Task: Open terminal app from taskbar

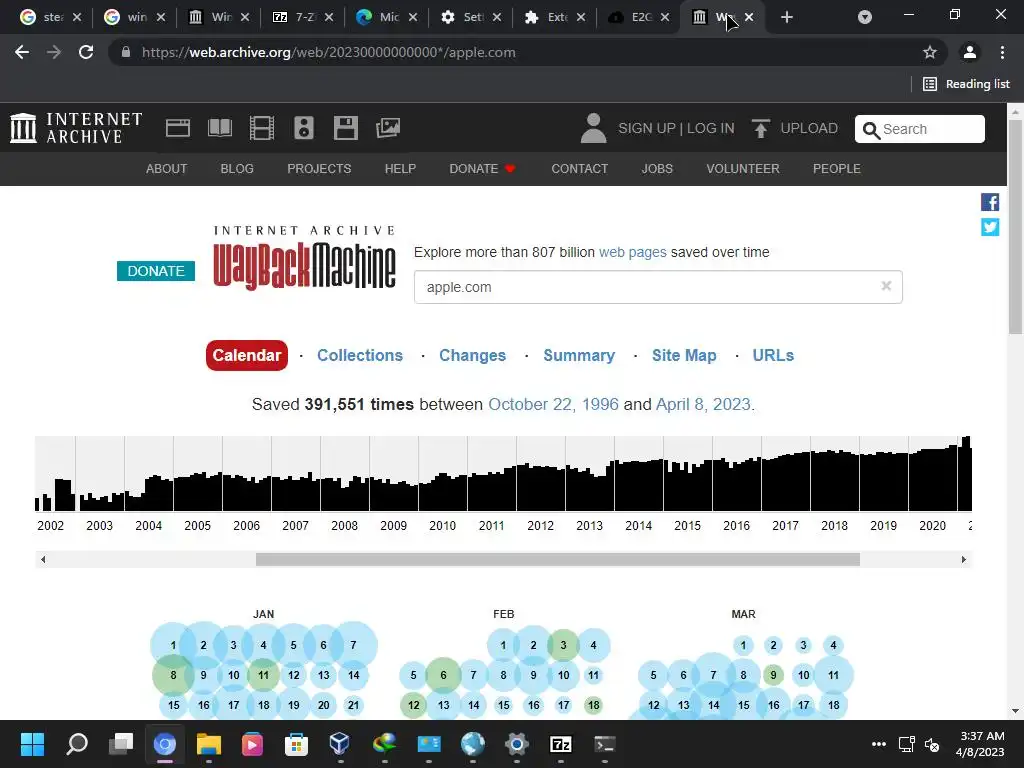Action: pyautogui.click(x=605, y=744)
